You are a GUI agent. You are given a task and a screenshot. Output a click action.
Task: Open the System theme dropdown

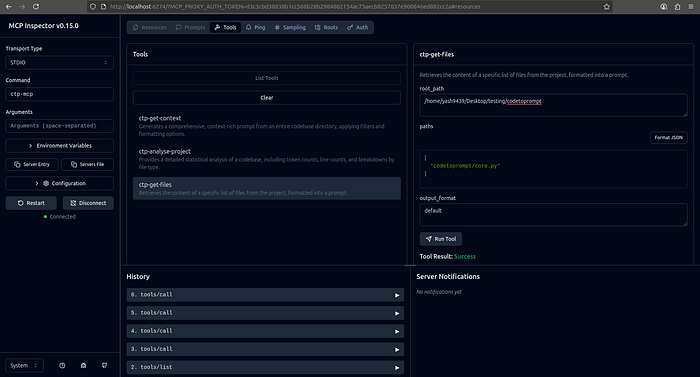coord(24,365)
